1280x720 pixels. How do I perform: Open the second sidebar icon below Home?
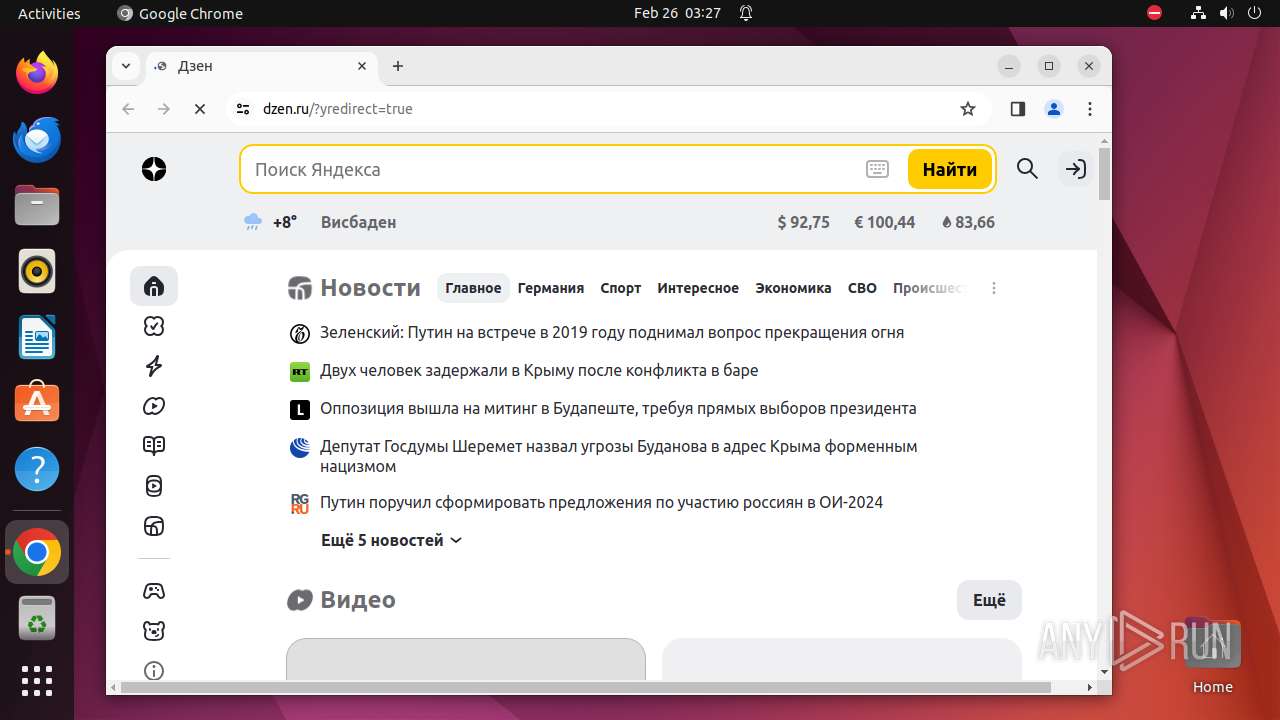[154, 326]
